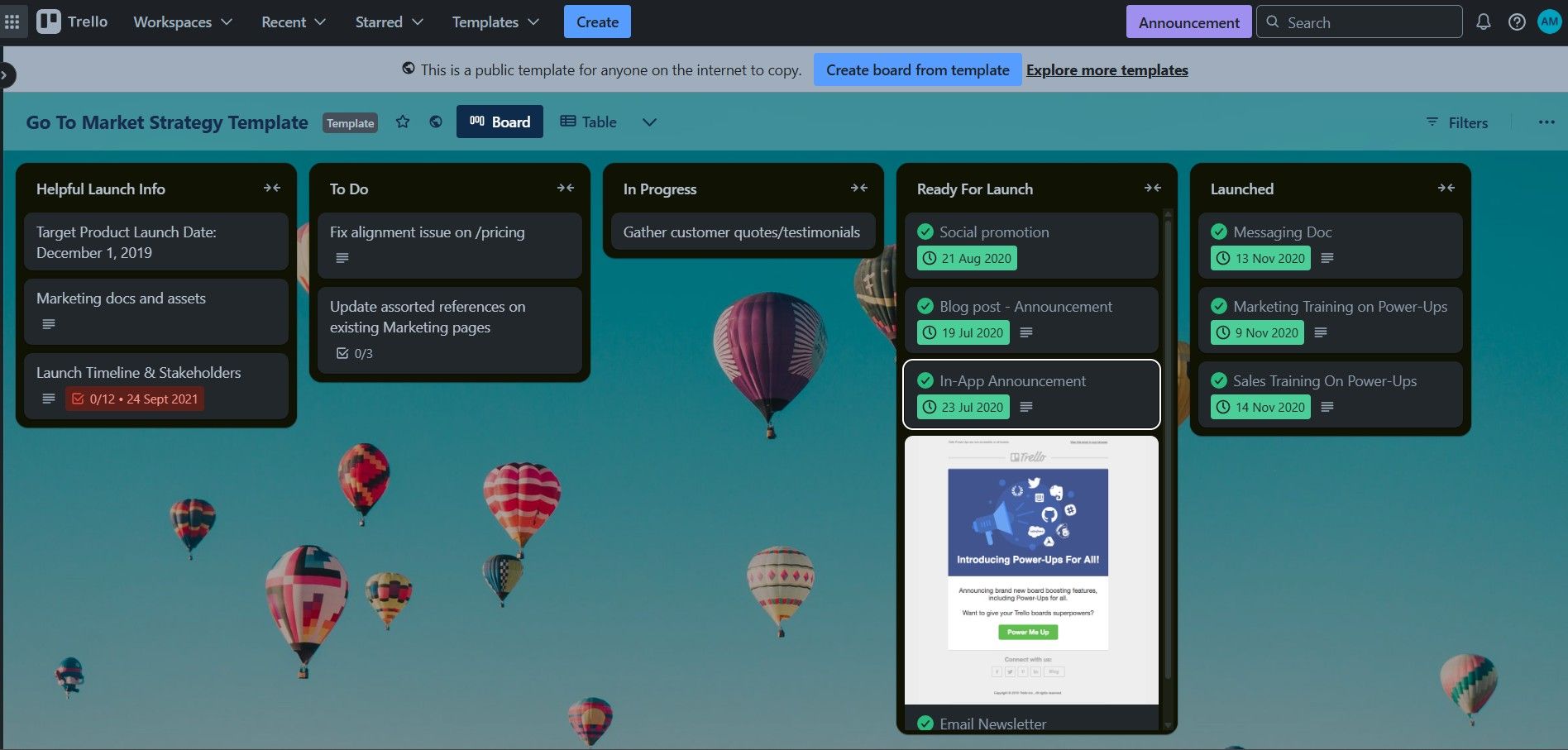Open the Starred dropdown

pos(389,22)
